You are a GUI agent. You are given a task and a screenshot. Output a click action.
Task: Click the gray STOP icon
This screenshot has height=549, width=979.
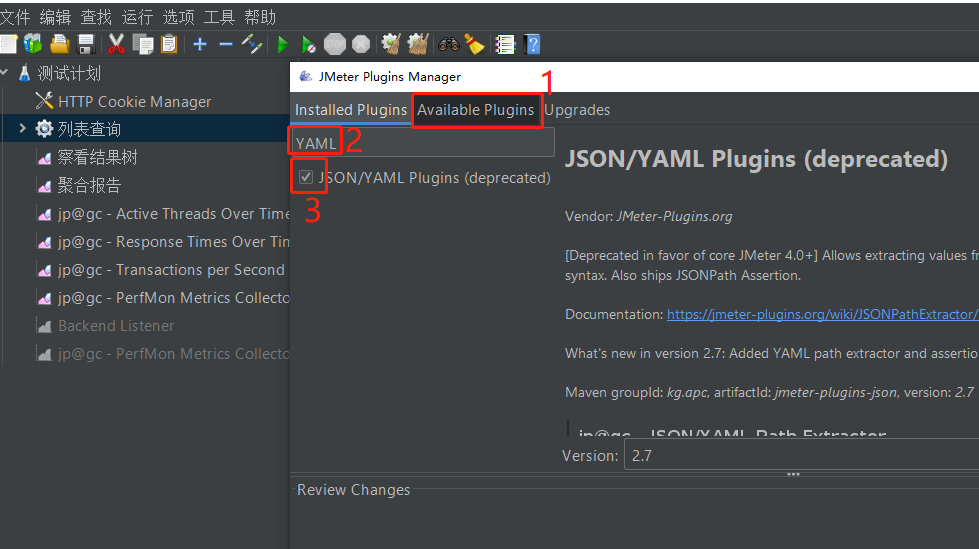pyautogui.click(x=335, y=44)
